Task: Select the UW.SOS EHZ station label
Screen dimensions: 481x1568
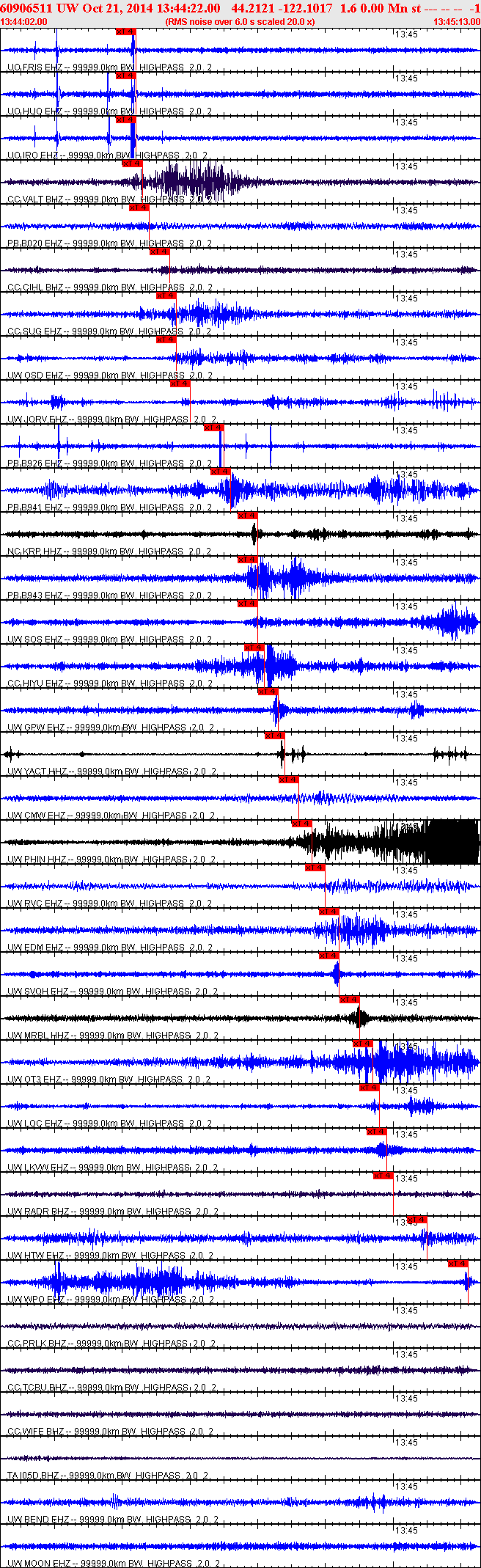Action: 109,640
